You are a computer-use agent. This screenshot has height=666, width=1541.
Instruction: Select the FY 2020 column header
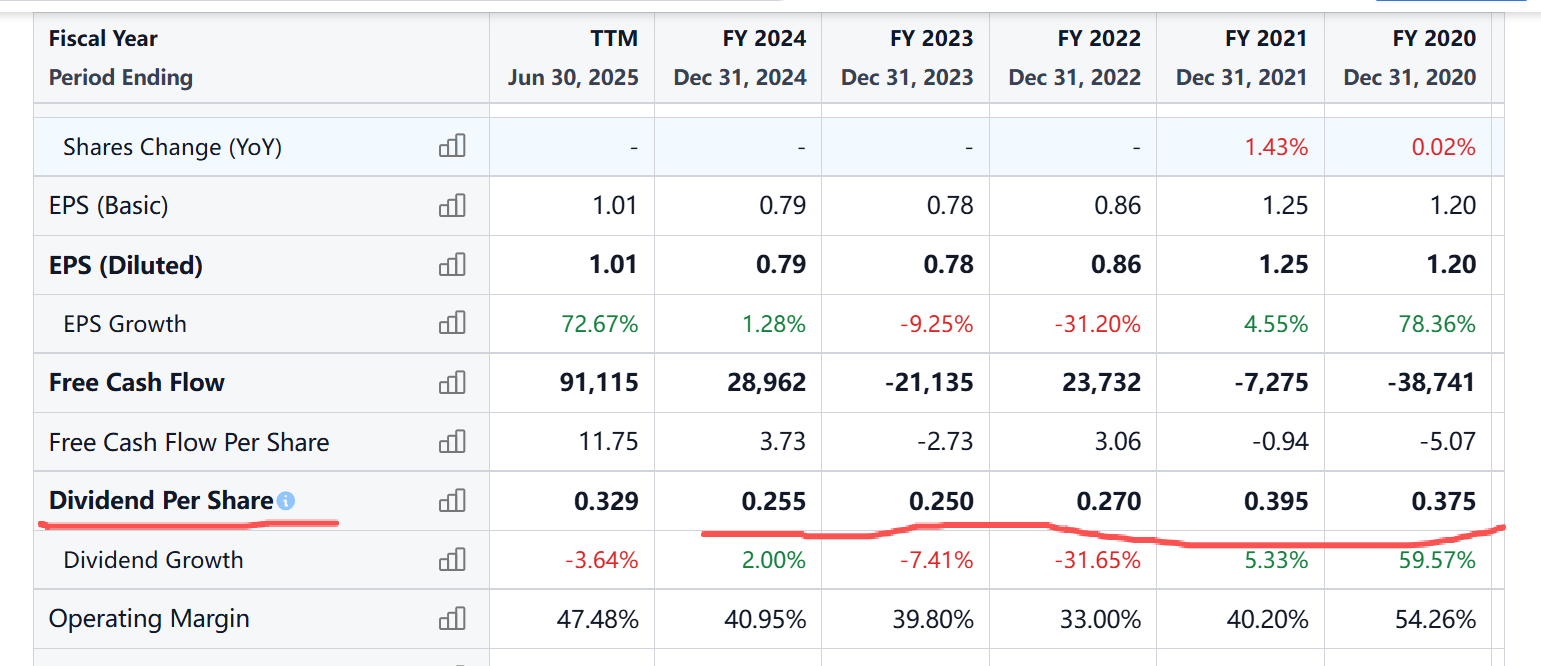point(1433,38)
